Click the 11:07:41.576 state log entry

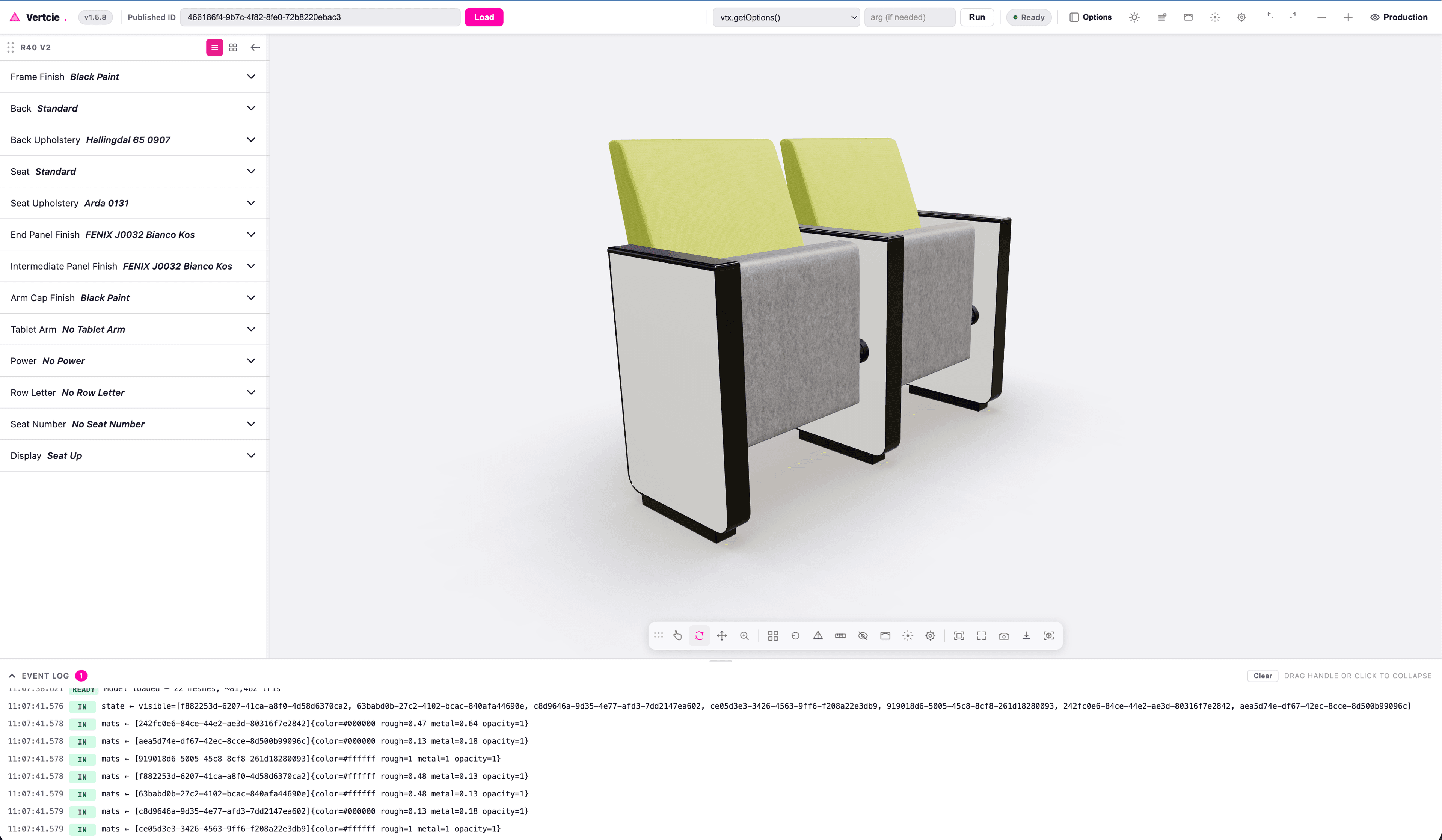click(710, 706)
